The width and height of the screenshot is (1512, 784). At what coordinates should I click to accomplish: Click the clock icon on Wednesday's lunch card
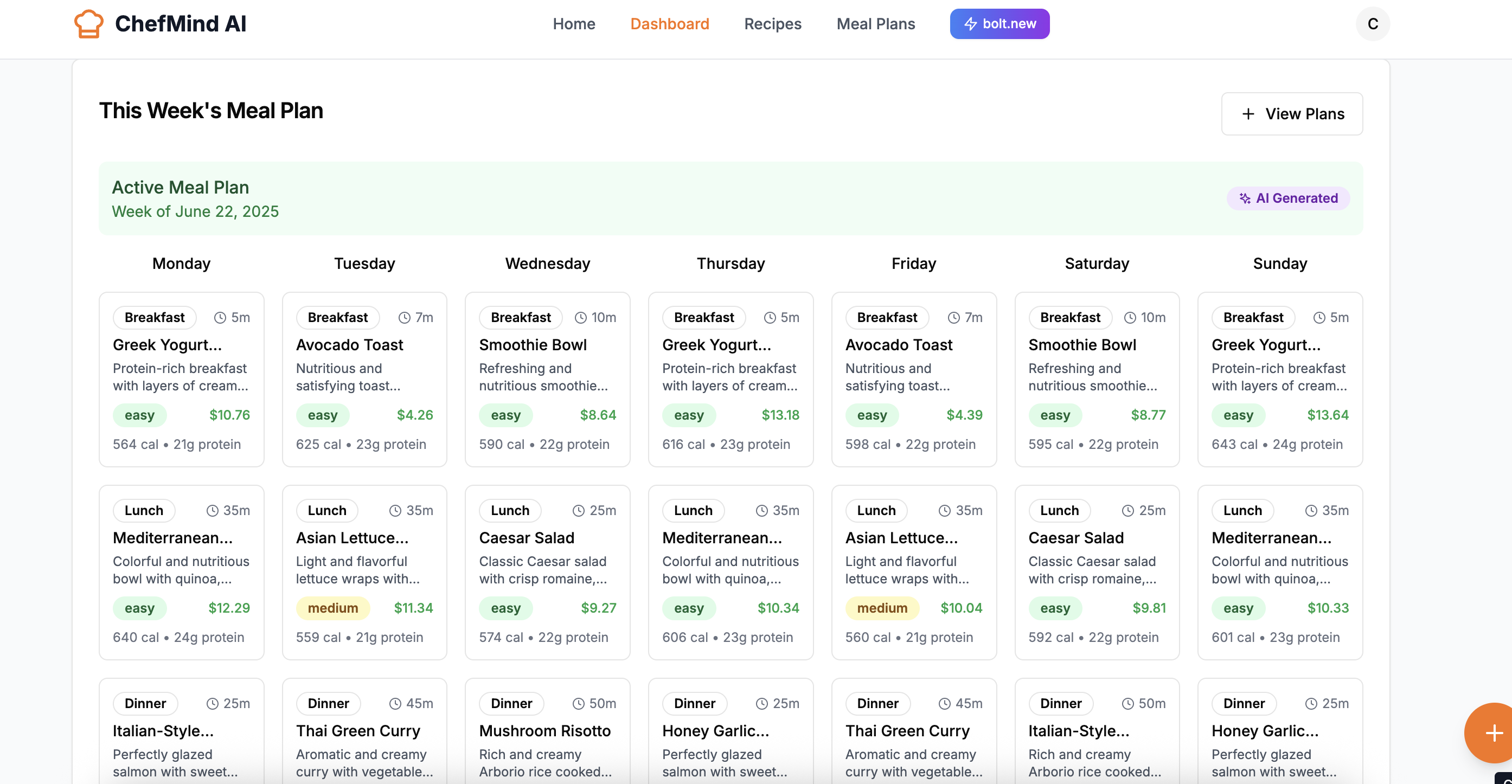pos(579,511)
